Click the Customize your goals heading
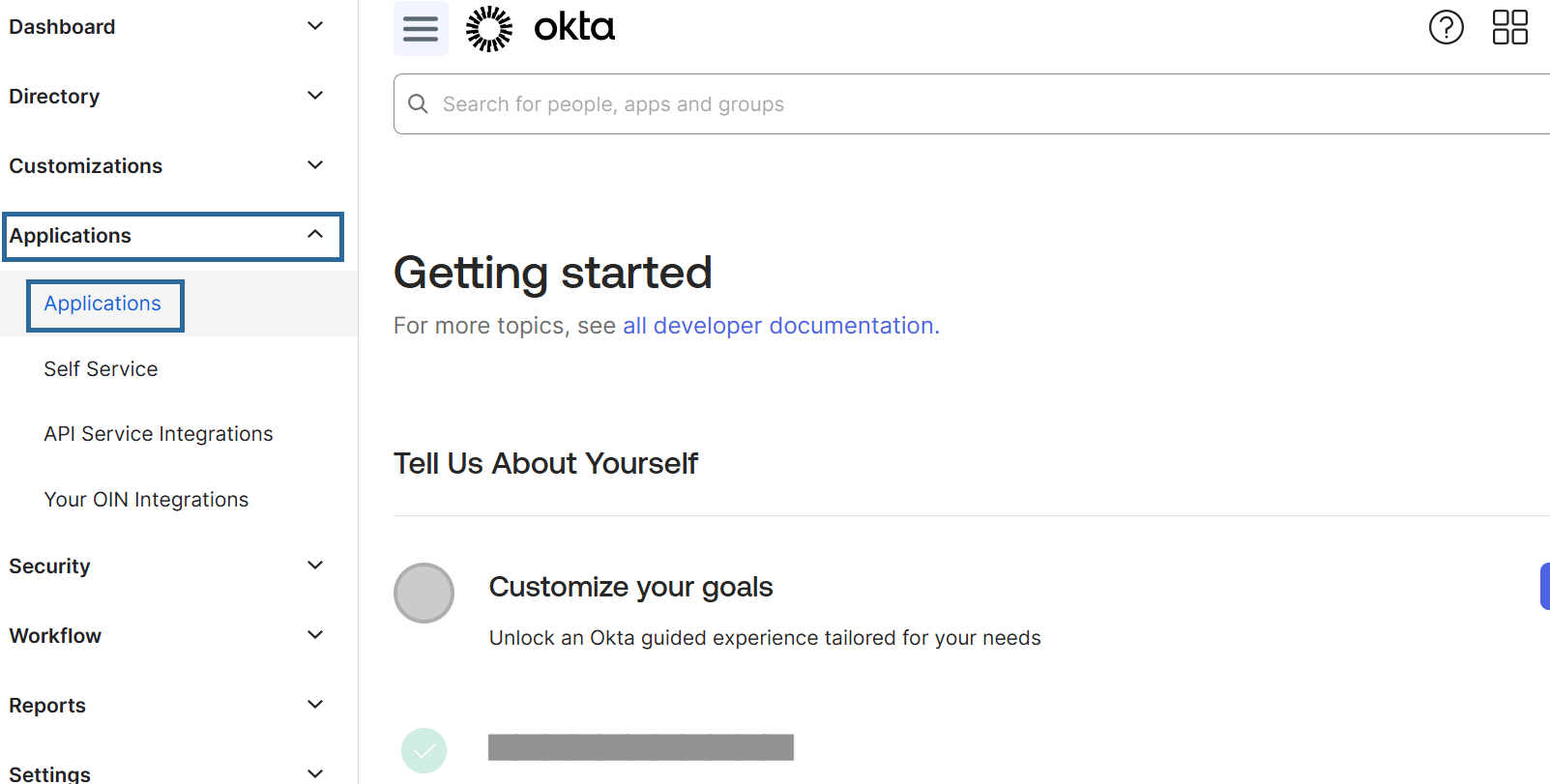 [630, 587]
